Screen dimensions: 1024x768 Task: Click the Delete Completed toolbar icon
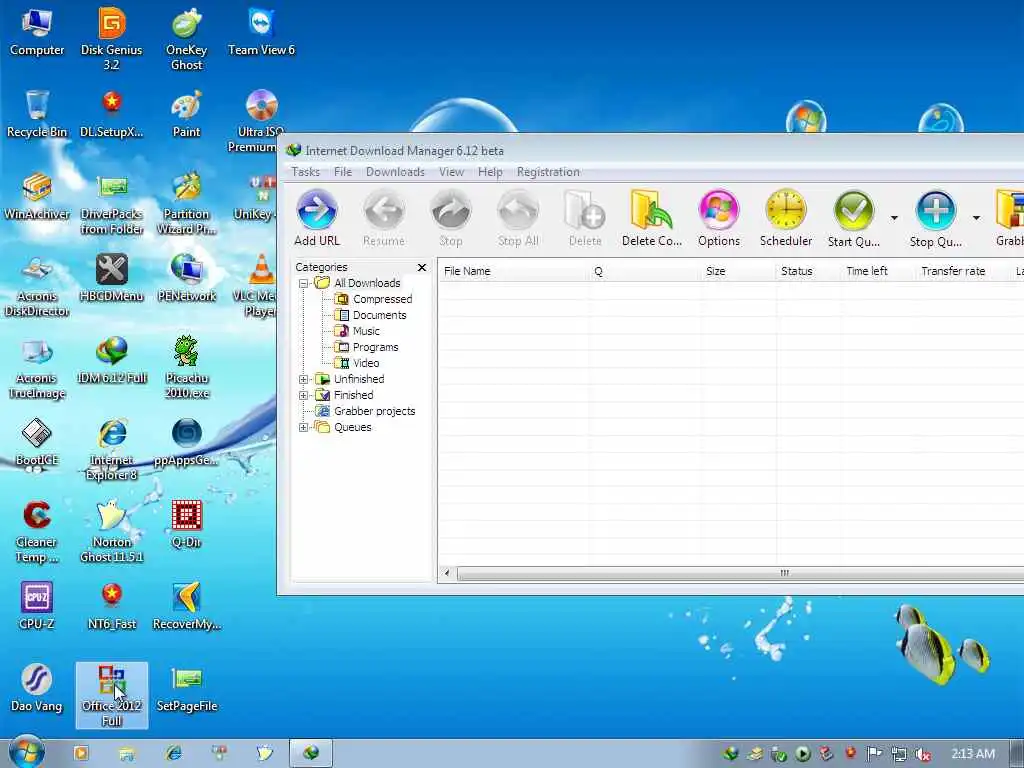[652, 218]
